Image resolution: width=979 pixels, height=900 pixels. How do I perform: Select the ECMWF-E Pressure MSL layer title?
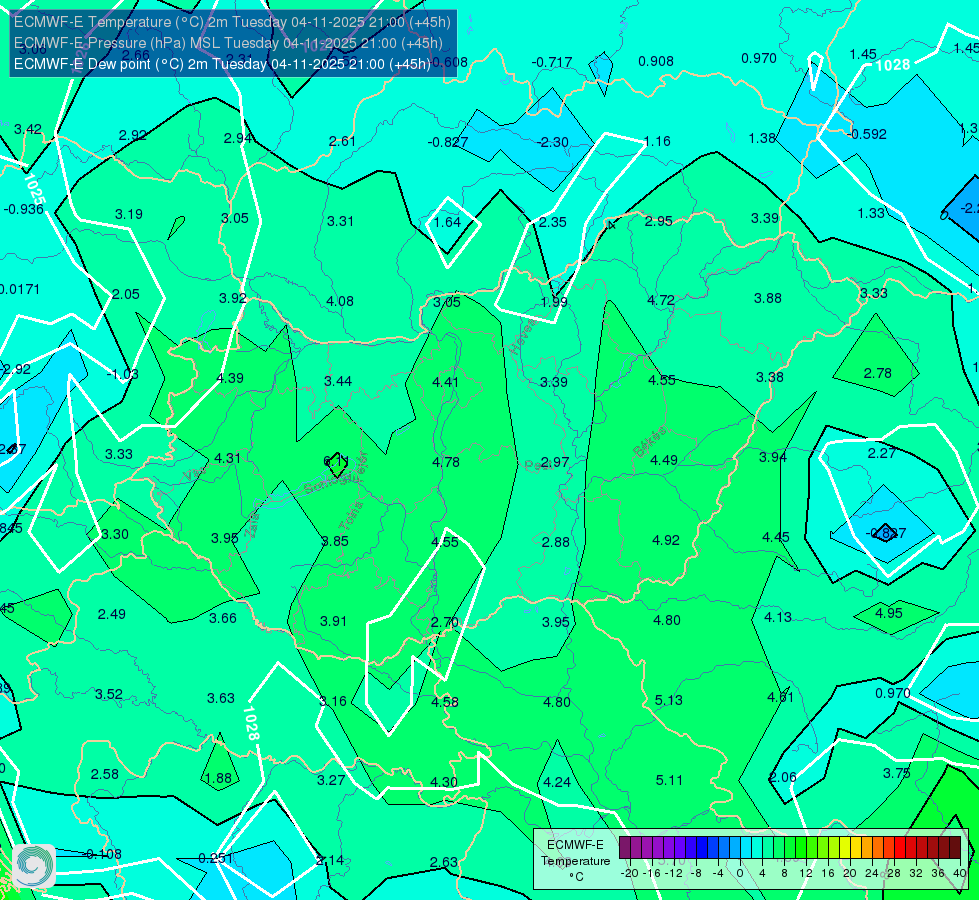228,43
